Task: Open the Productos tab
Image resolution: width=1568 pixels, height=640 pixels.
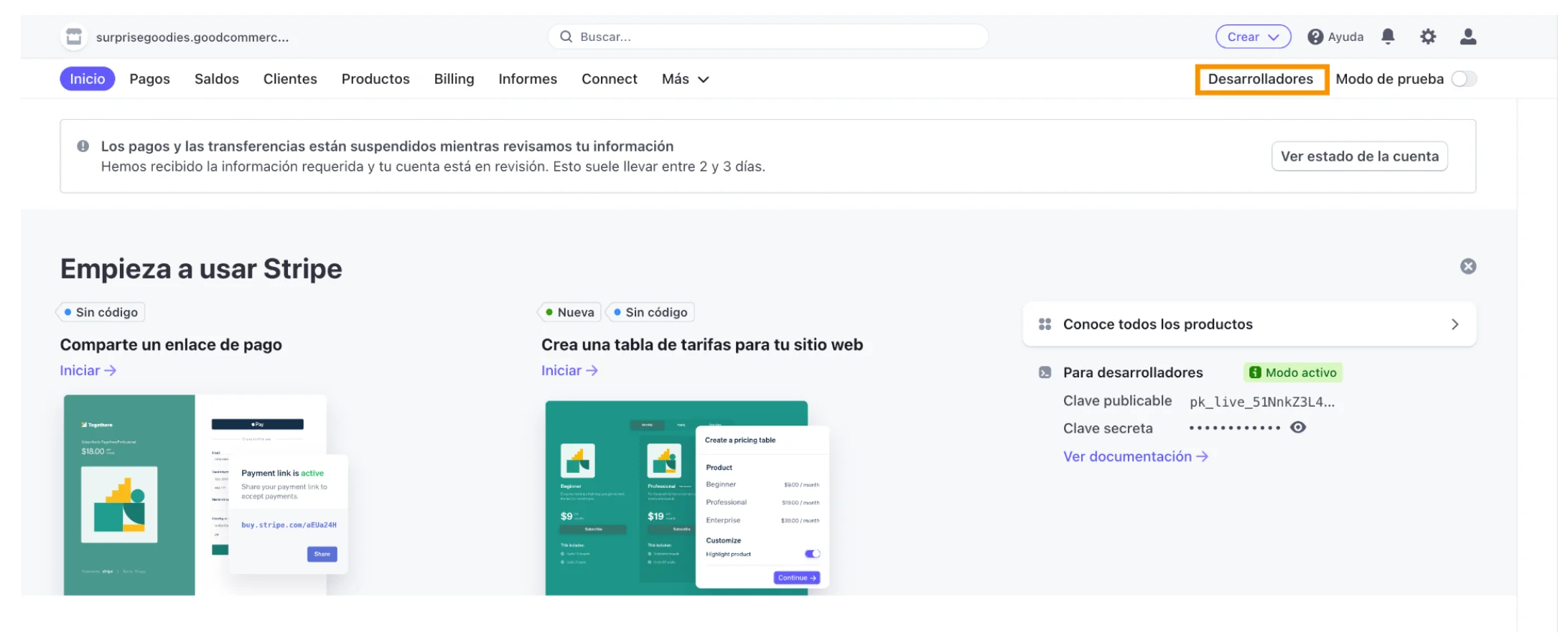Action: coord(375,79)
